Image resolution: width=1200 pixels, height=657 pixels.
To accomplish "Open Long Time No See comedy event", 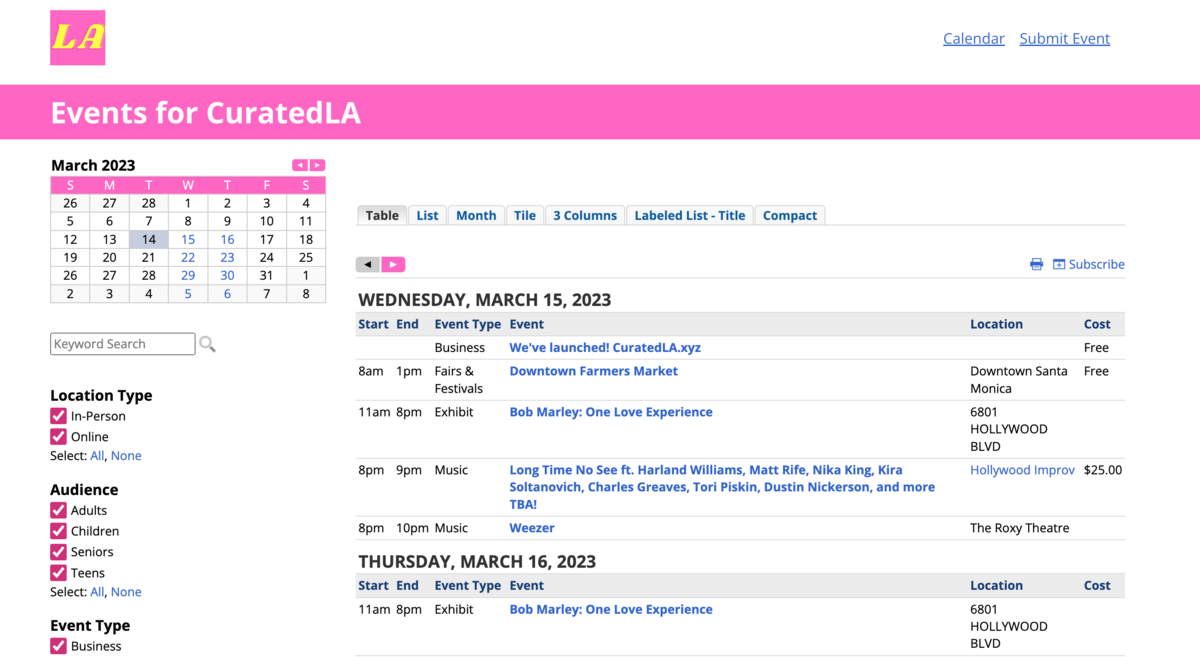I will click(722, 487).
